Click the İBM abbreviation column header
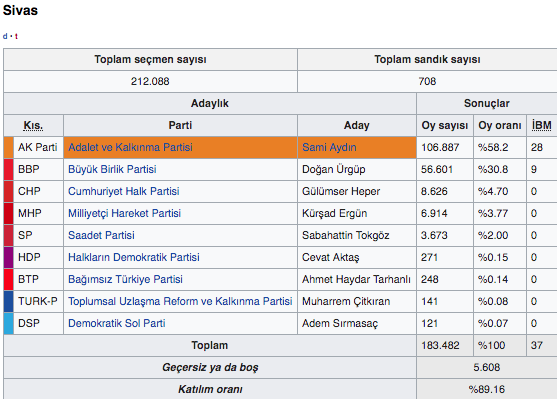The image size is (557, 399). [x=542, y=125]
